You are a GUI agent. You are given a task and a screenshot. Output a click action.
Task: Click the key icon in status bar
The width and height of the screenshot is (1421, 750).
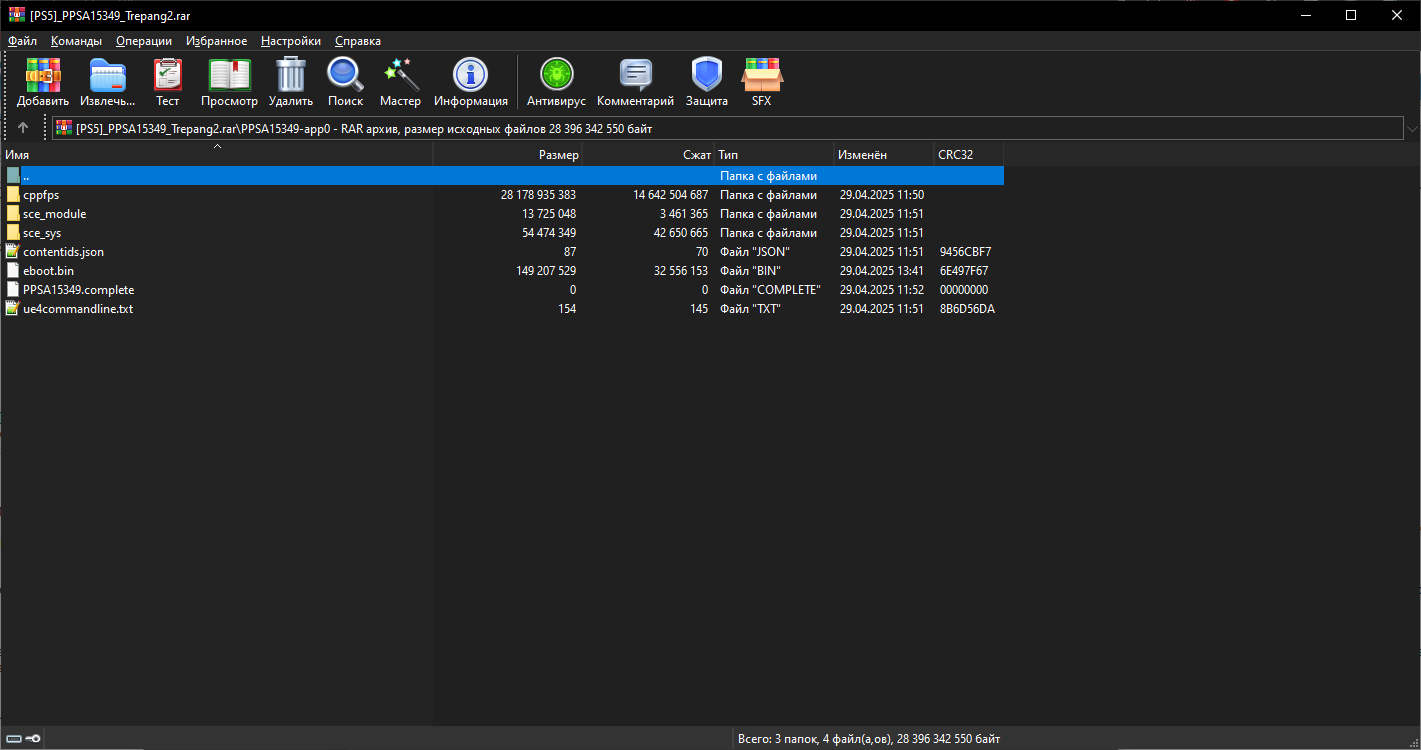pyautogui.click(x=33, y=739)
